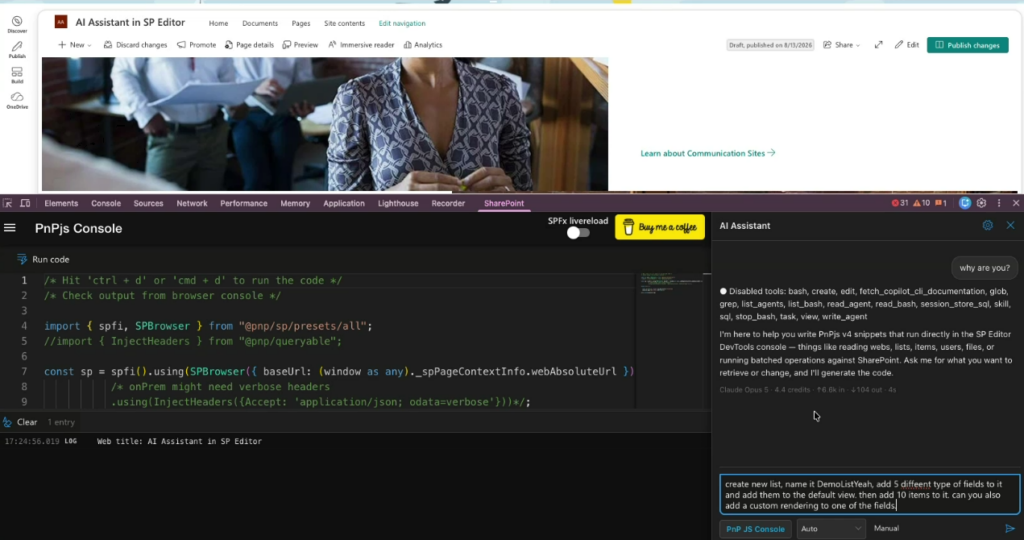Open Site contents navigation link
The image size is (1024, 540).
(344, 24)
